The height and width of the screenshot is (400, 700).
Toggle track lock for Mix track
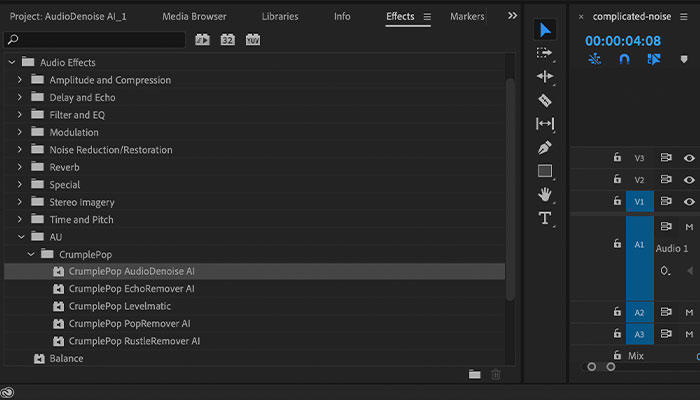pos(617,355)
